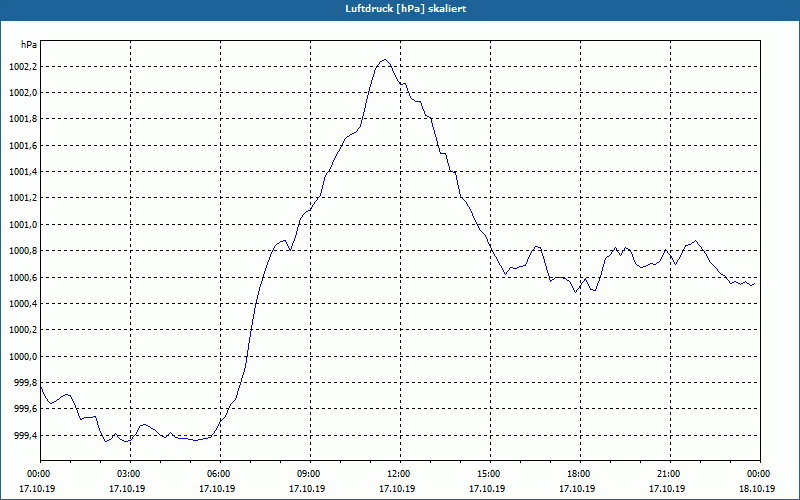The height and width of the screenshot is (500, 800).
Task: Click the 1001,8 y-axis value
Action: [23, 119]
